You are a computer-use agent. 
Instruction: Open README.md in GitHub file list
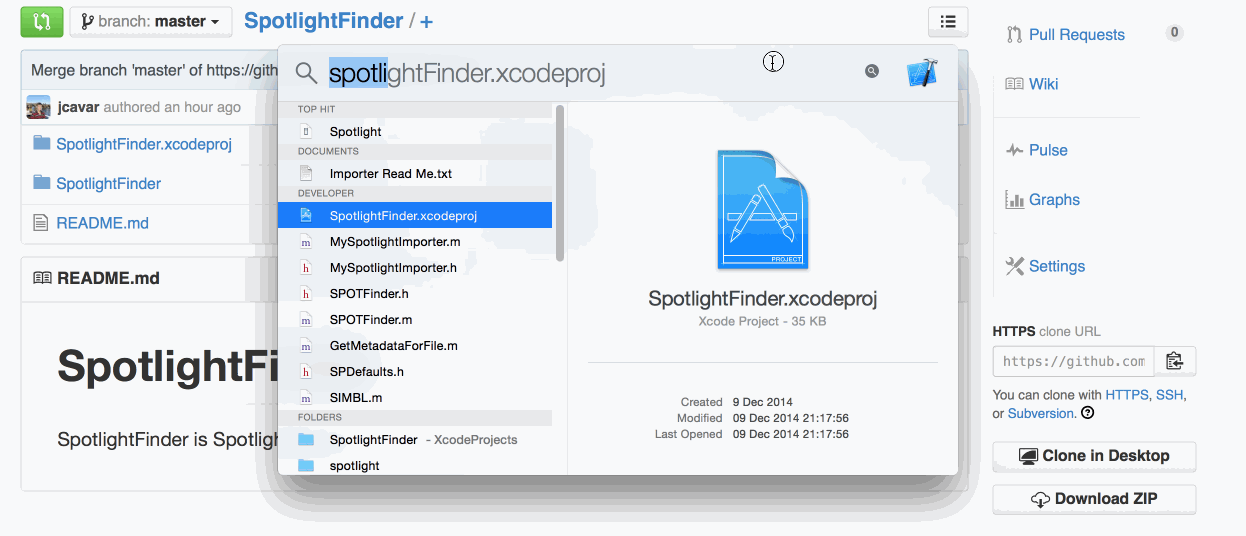click(102, 223)
